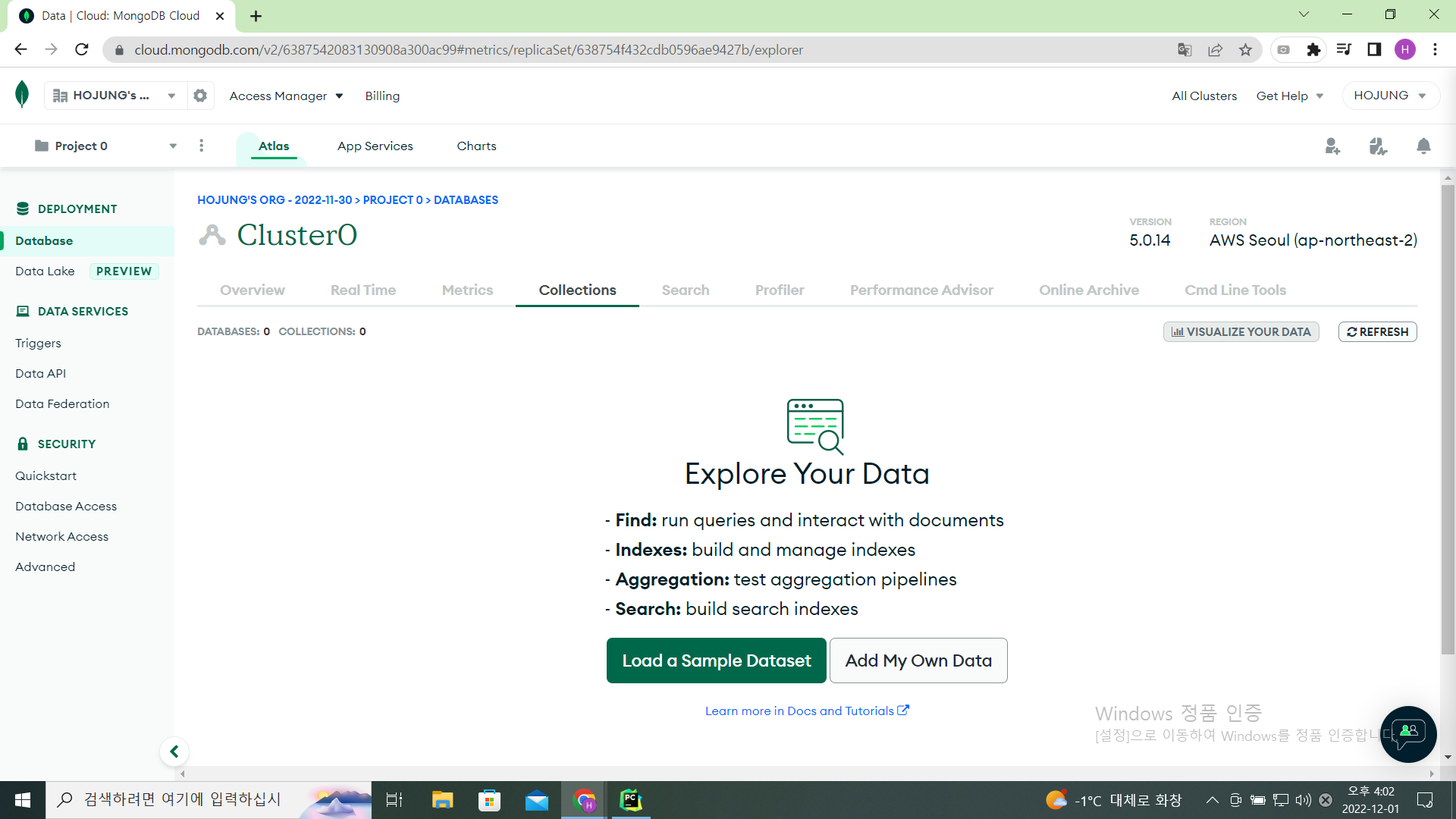1456x819 pixels.
Task: Bookmark this page with star icon
Action: tap(1245, 49)
